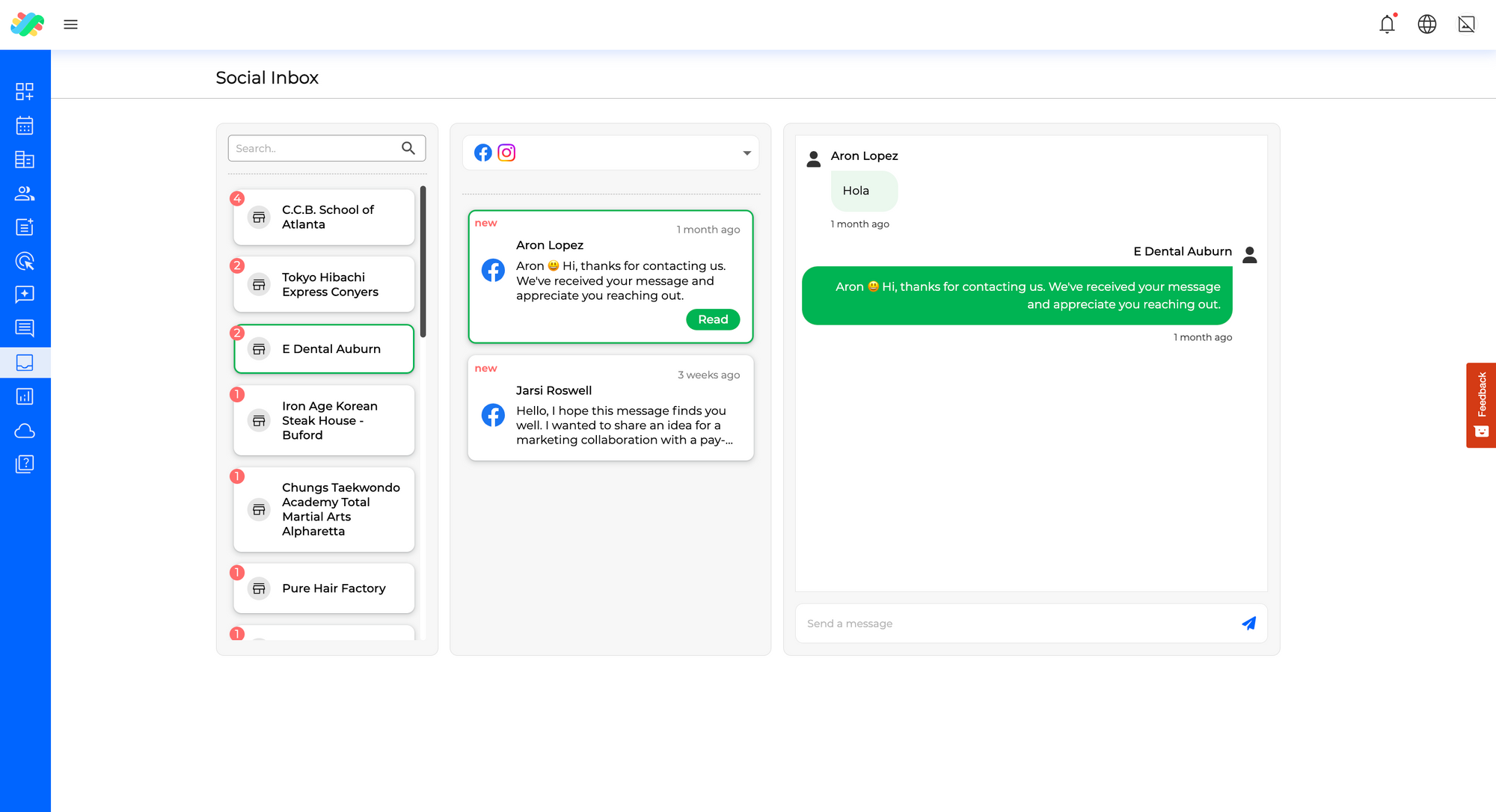The image size is (1496, 812).
Task: Select the E Dental Auburn conversation
Action: tap(323, 348)
